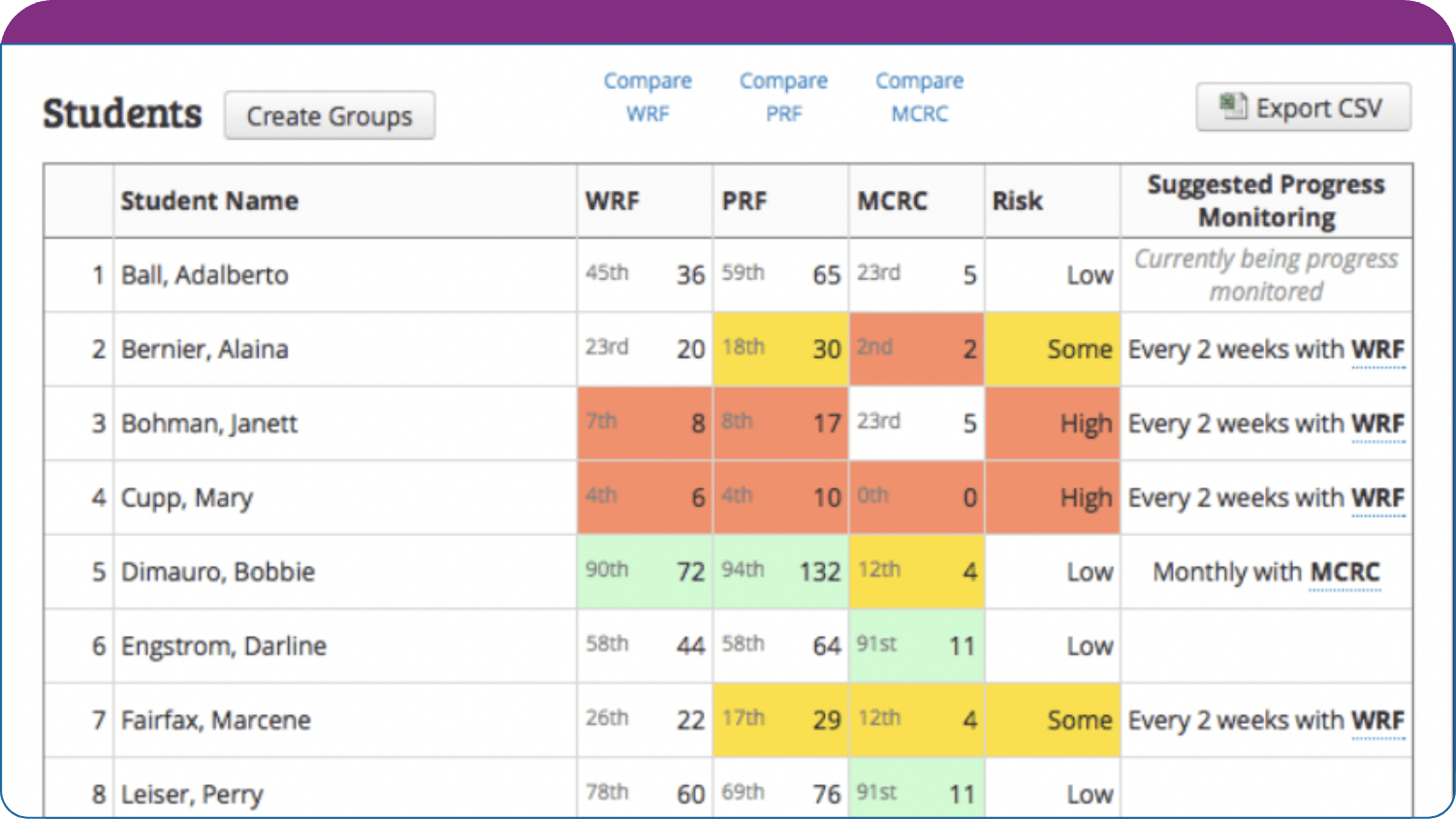Select student Dimauro, Bobbie

tap(218, 572)
